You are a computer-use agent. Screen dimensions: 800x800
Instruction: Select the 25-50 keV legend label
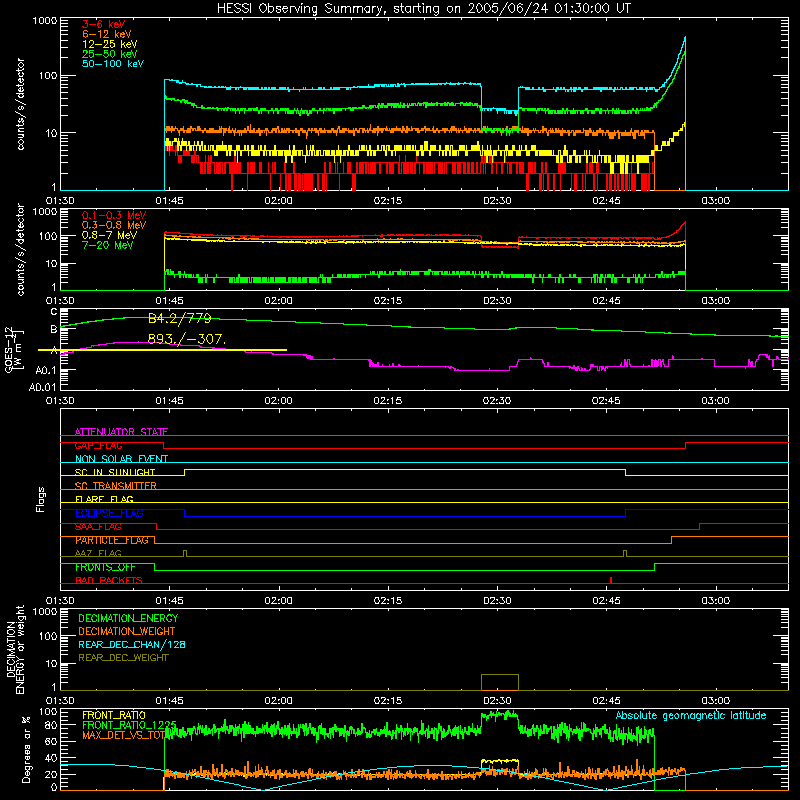click(x=110, y=54)
